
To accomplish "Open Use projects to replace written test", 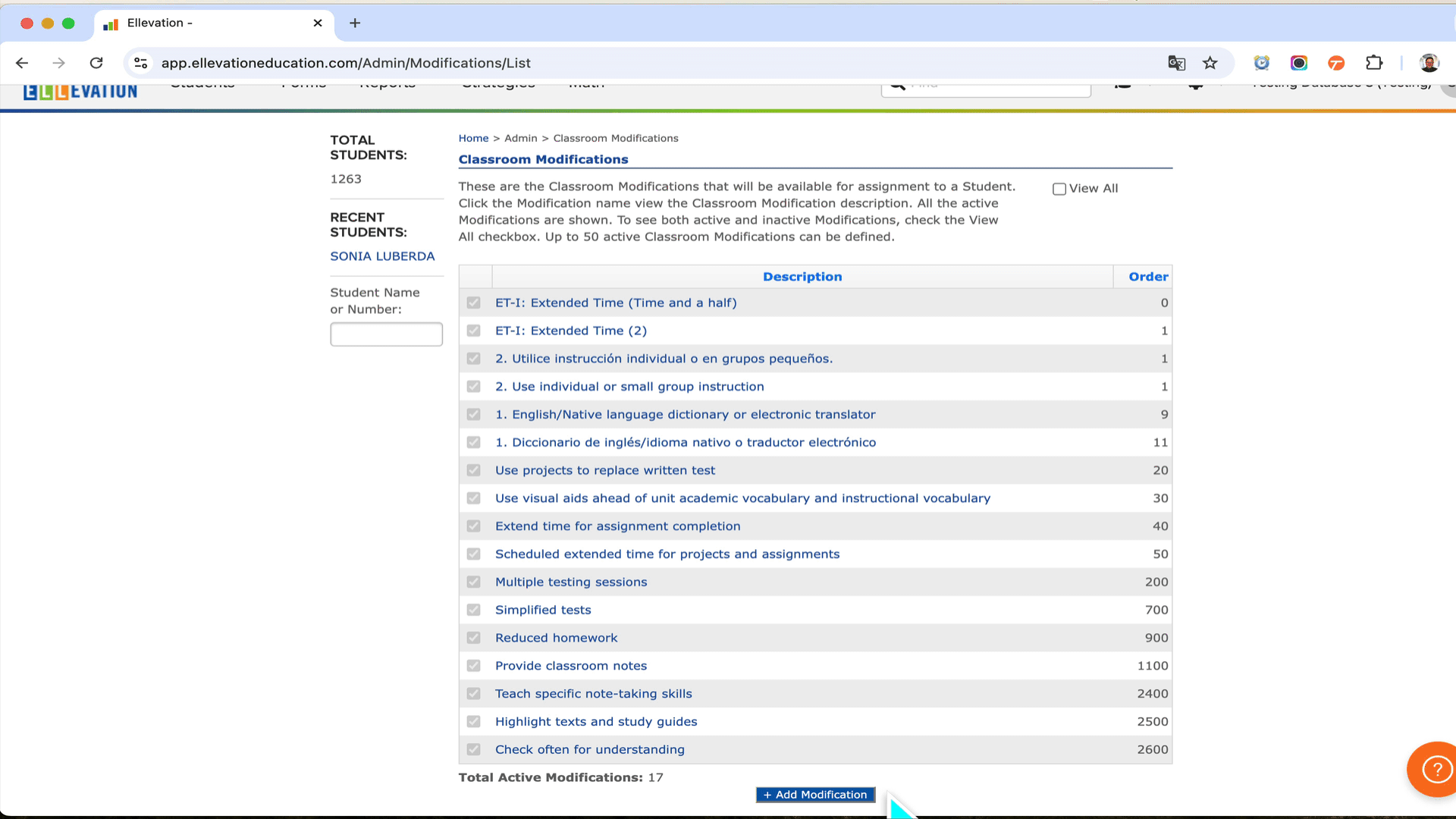I will pyautogui.click(x=605, y=470).
